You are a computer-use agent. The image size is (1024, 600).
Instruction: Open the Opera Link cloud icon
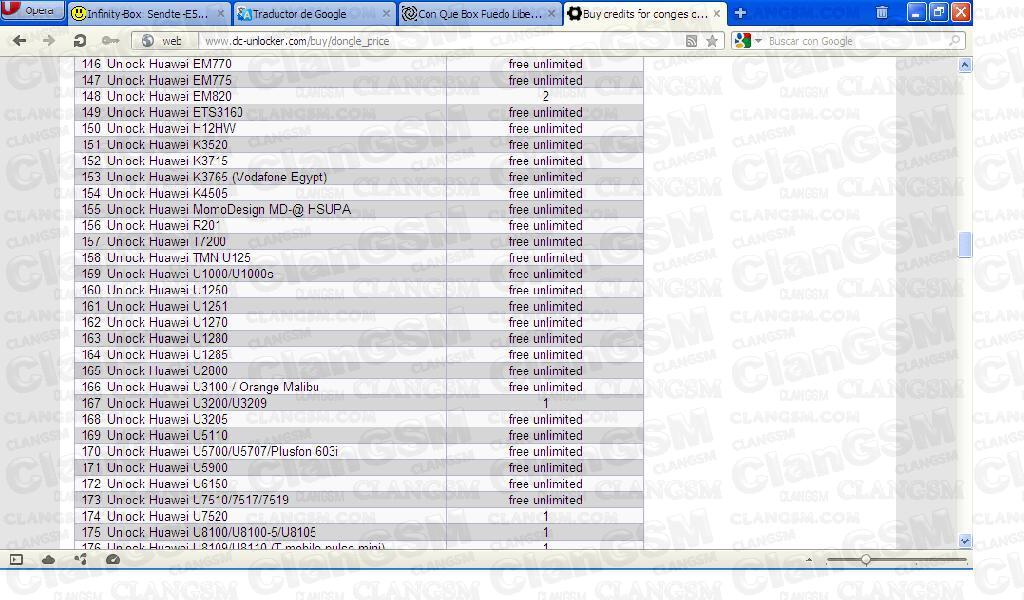point(48,560)
